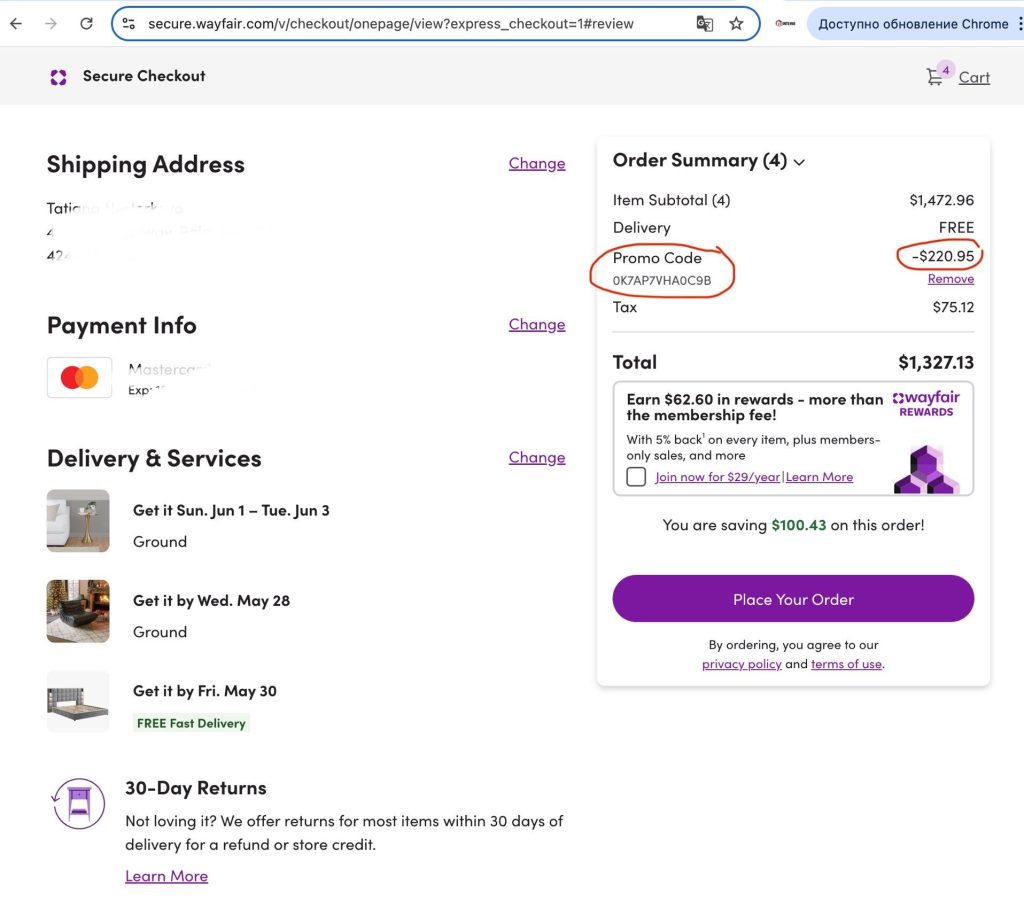Image resolution: width=1024 pixels, height=923 pixels.
Task: Expand the Order Summary chevron
Action: click(799, 162)
